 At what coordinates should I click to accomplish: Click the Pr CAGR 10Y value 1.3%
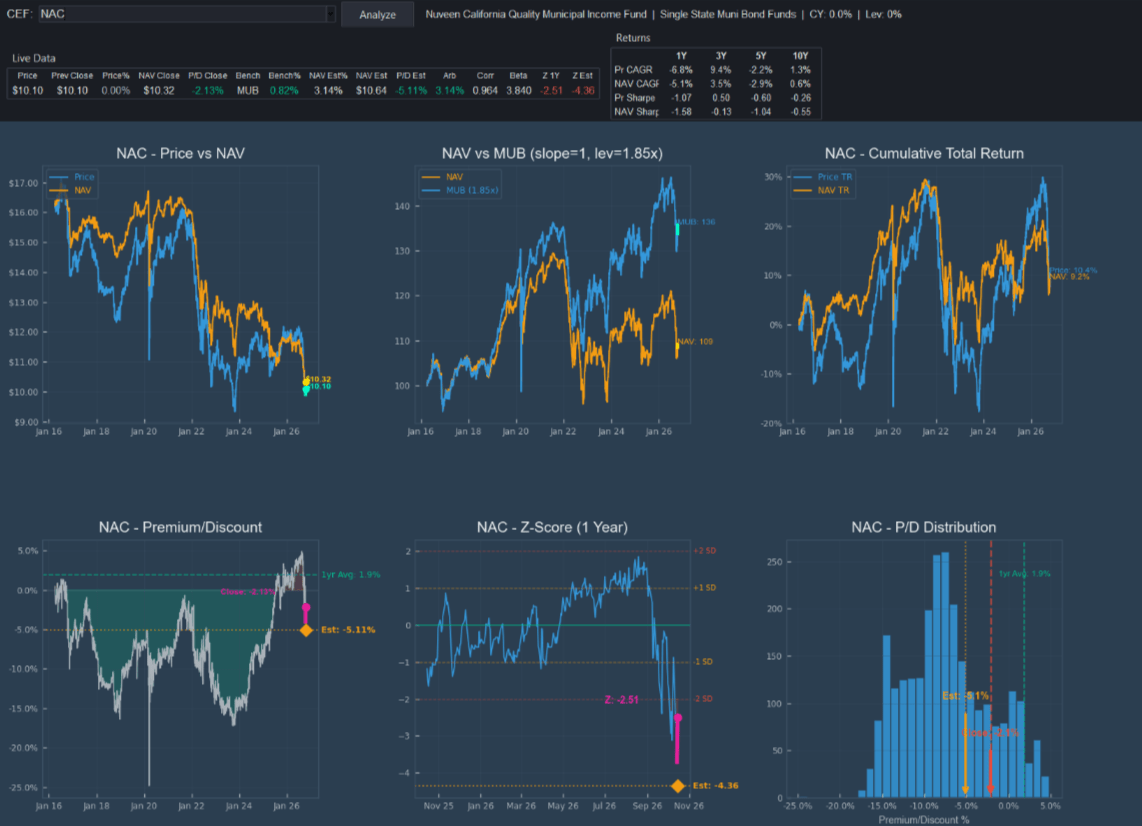(x=800, y=70)
